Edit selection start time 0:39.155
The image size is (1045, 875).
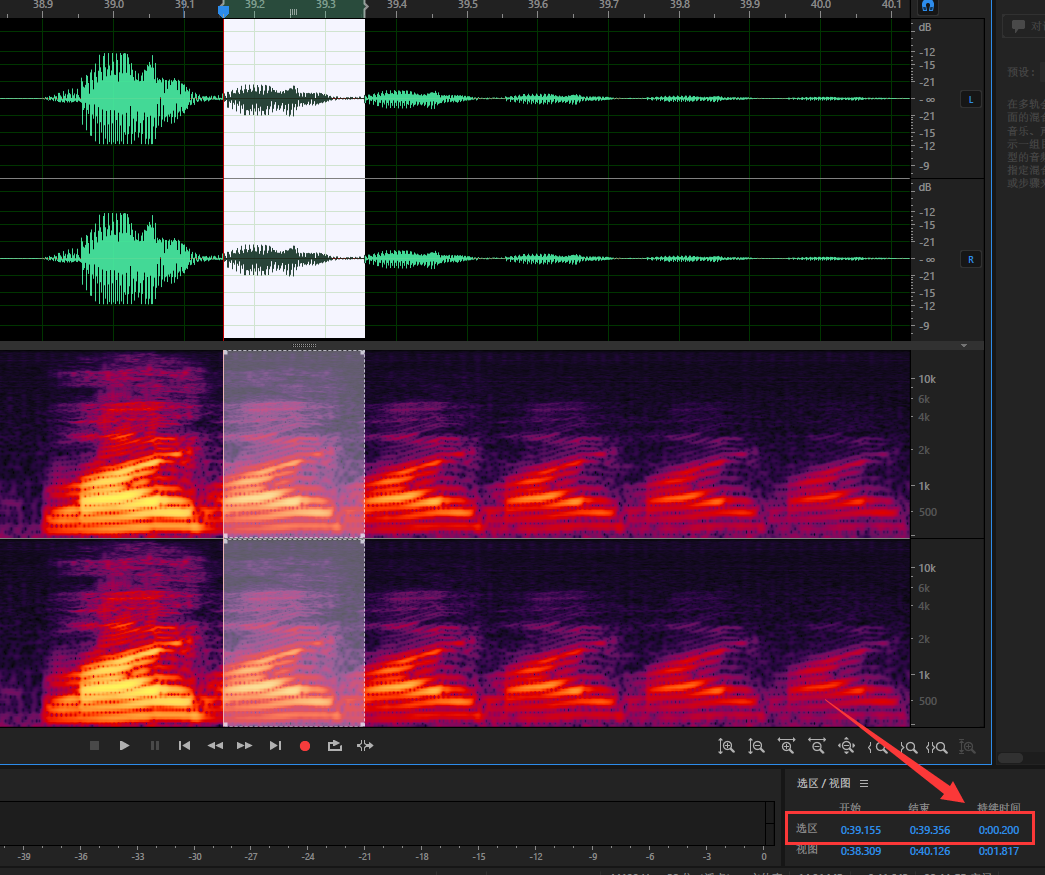point(860,830)
